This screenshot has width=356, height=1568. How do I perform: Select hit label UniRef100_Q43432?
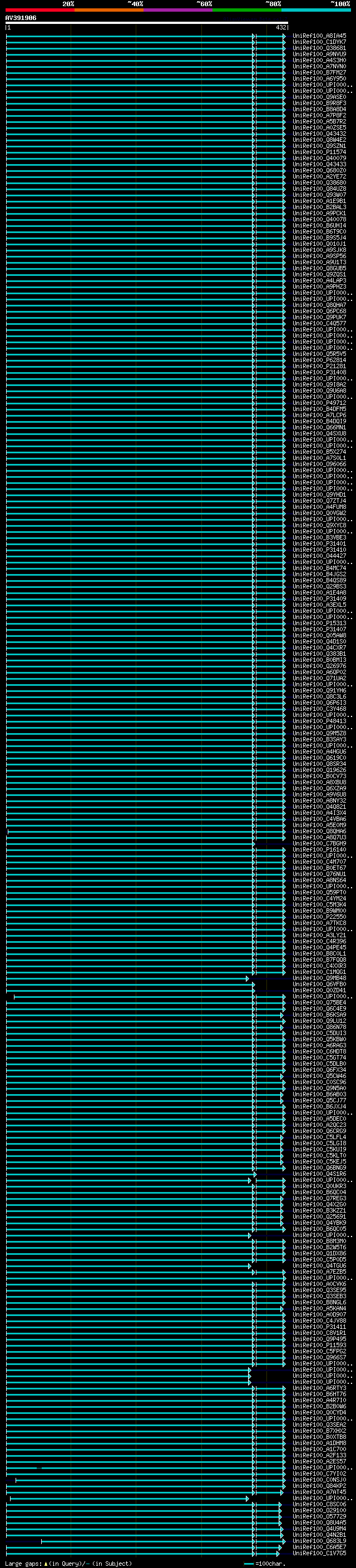[319, 134]
